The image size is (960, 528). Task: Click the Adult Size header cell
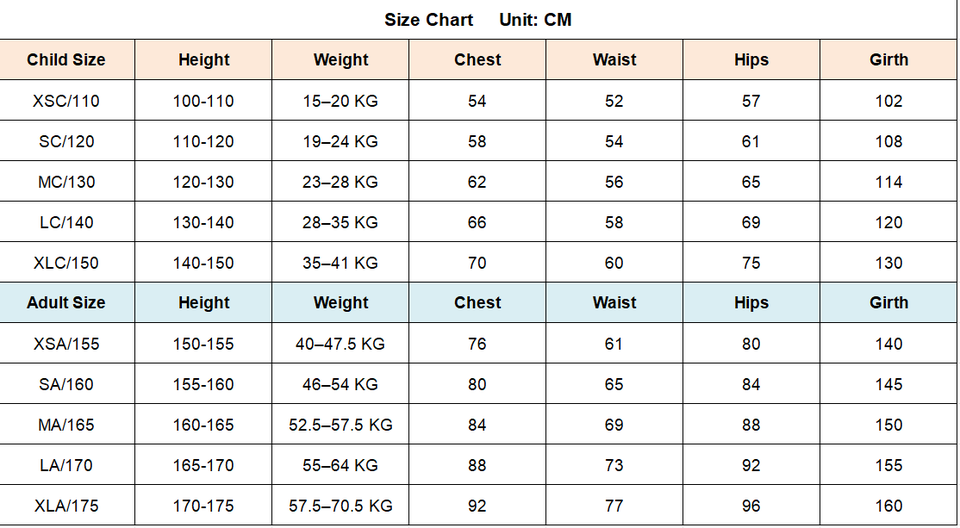click(66, 303)
